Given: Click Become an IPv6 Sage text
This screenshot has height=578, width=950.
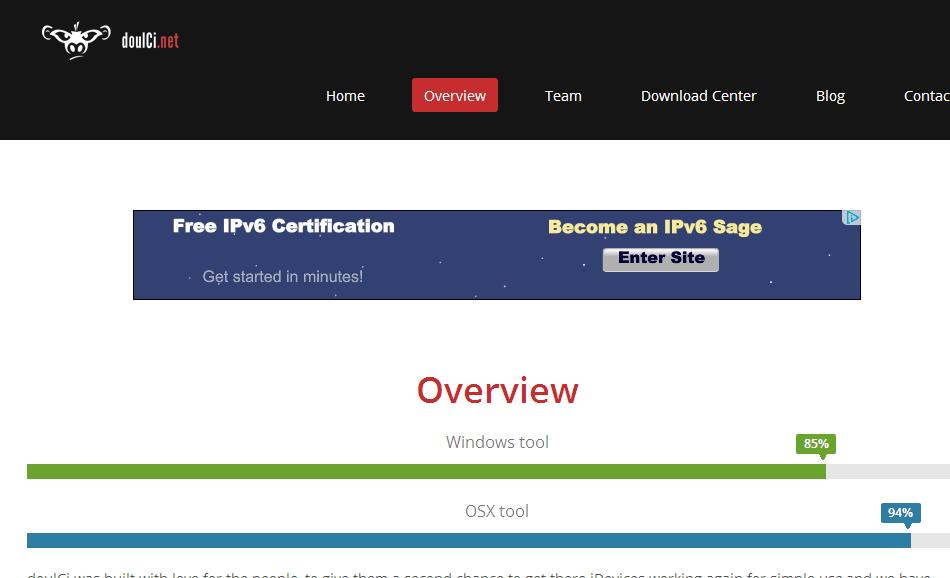Looking at the screenshot, I should pyautogui.click(x=655, y=227).
